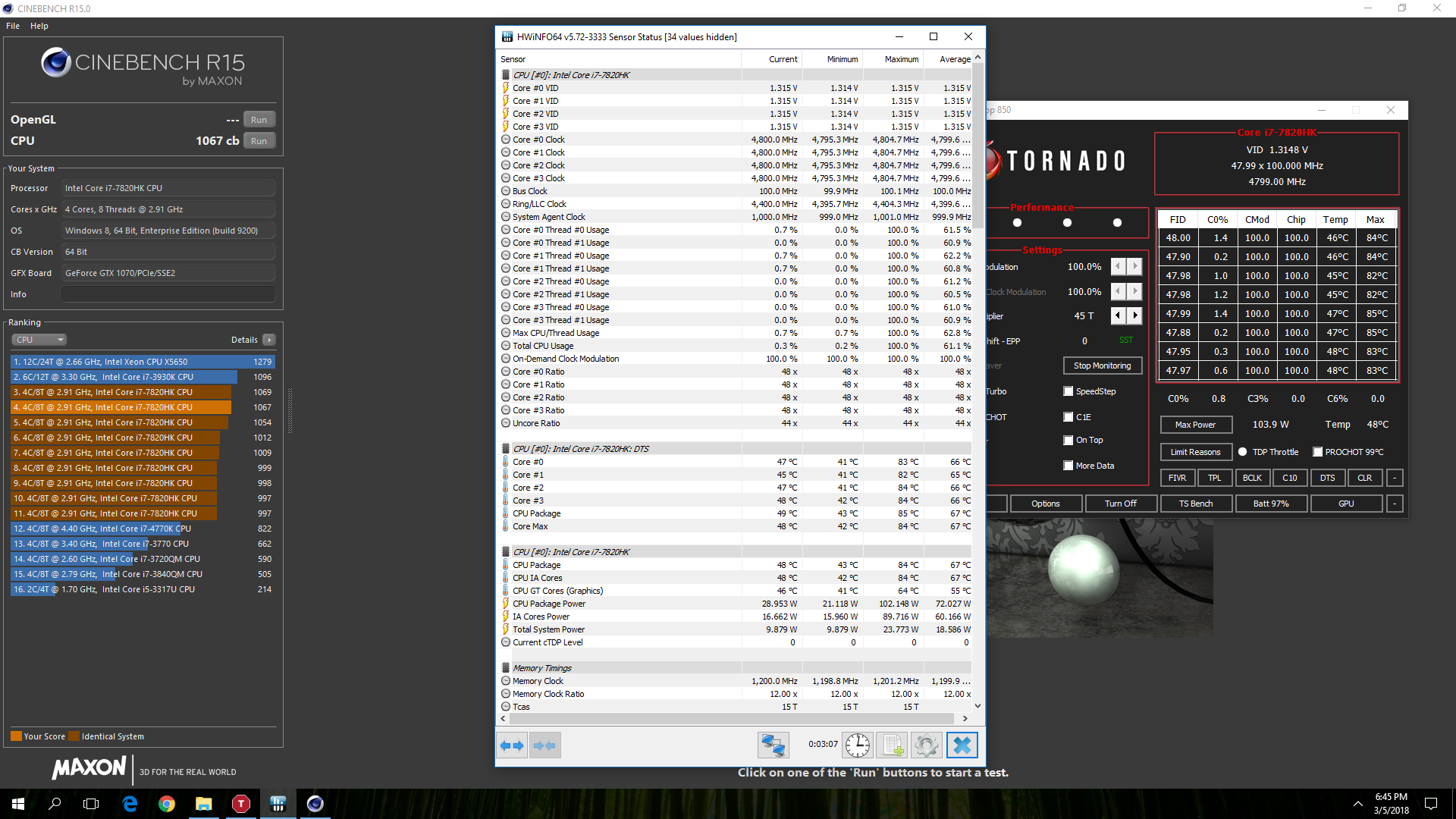Click the upper 100.0% modulation left arrow

click(x=1119, y=266)
